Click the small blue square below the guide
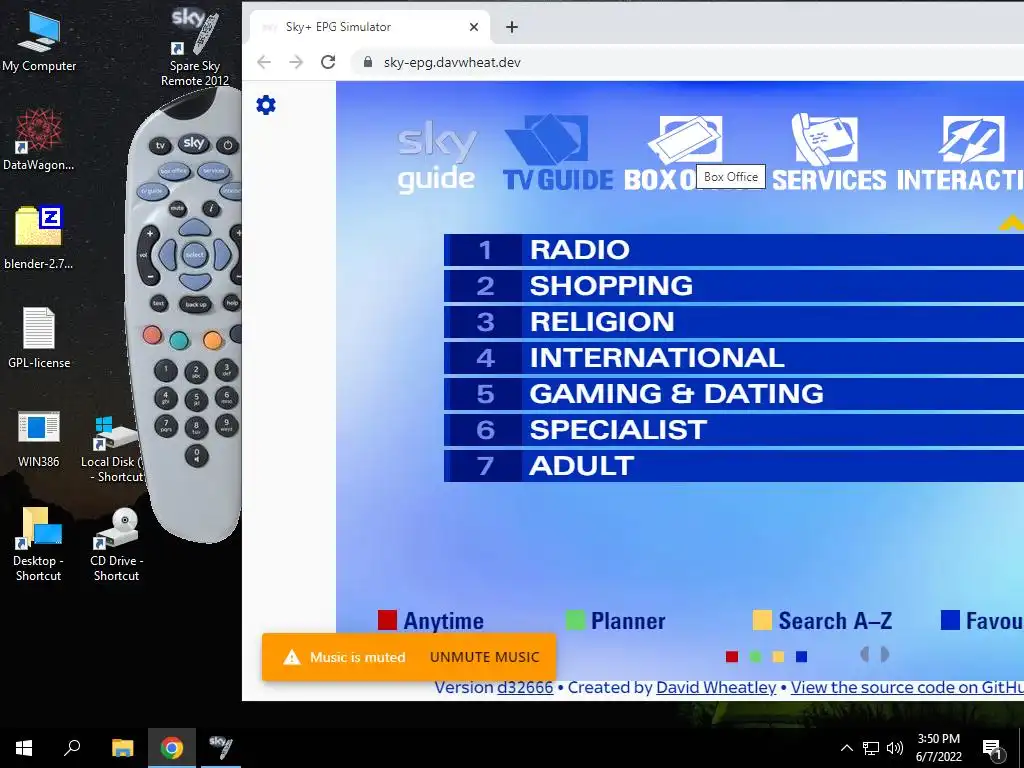The width and height of the screenshot is (1024, 768). [801, 656]
